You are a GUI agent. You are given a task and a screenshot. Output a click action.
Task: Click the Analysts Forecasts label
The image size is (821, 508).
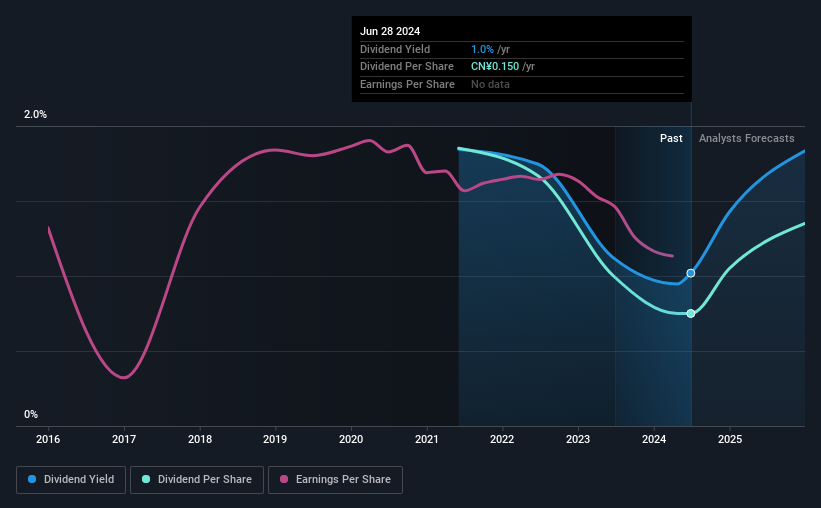pos(747,138)
